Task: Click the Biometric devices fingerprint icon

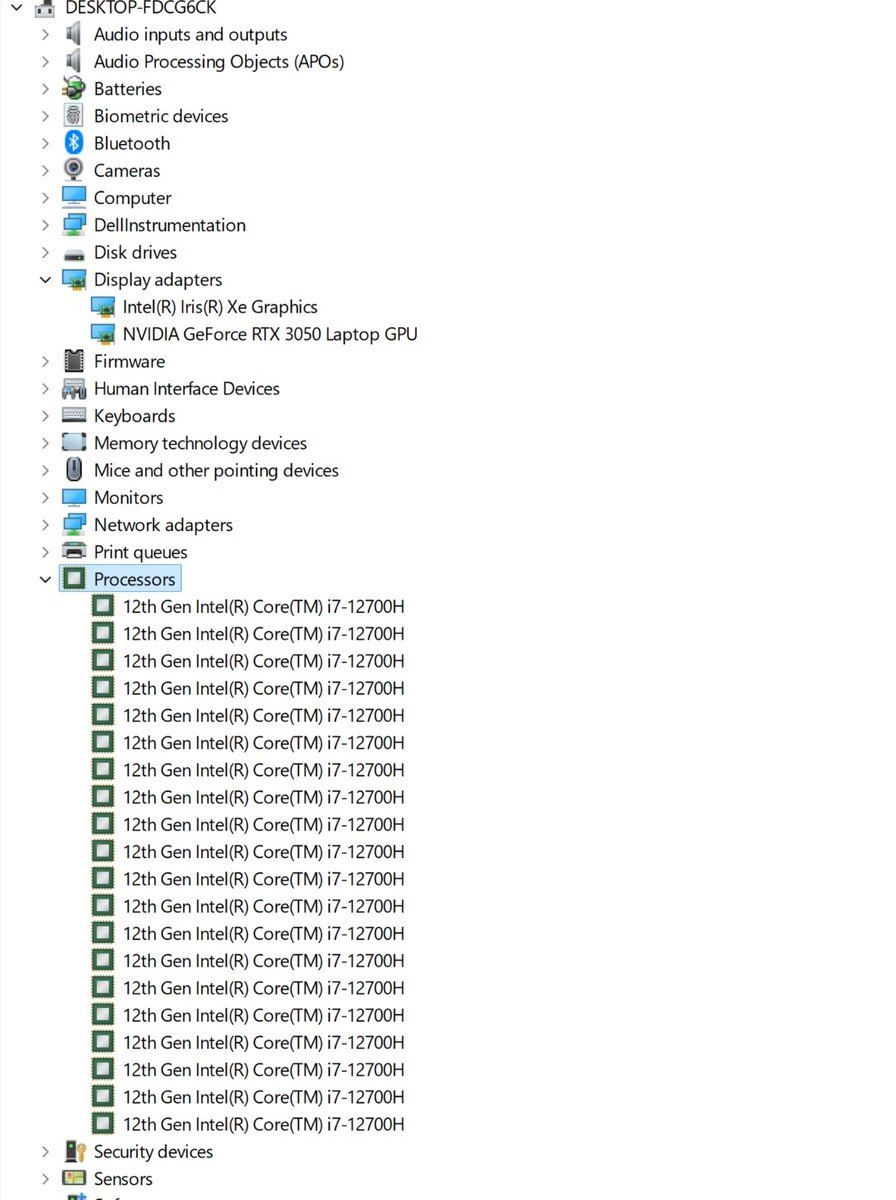Action: click(74, 116)
